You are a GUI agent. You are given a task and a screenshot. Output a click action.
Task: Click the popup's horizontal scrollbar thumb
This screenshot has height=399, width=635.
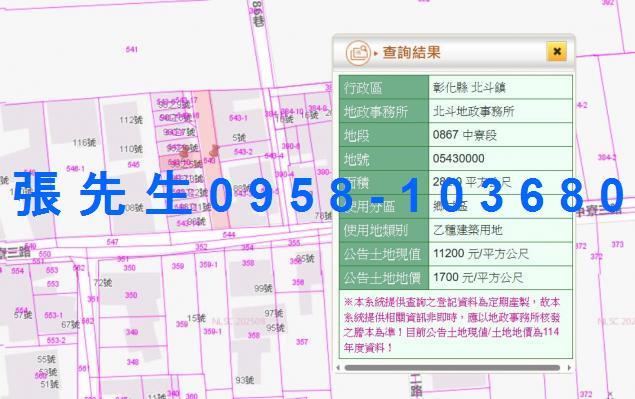452,368
